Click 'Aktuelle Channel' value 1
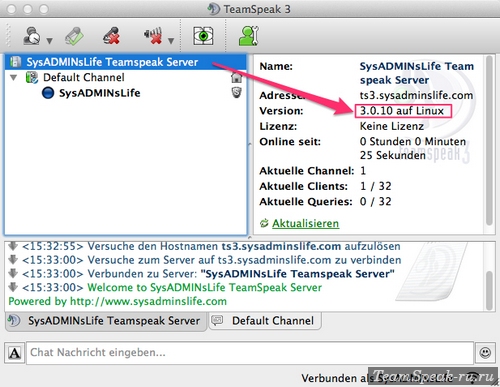This screenshot has width=500, height=387. click(x=363, y=171)
